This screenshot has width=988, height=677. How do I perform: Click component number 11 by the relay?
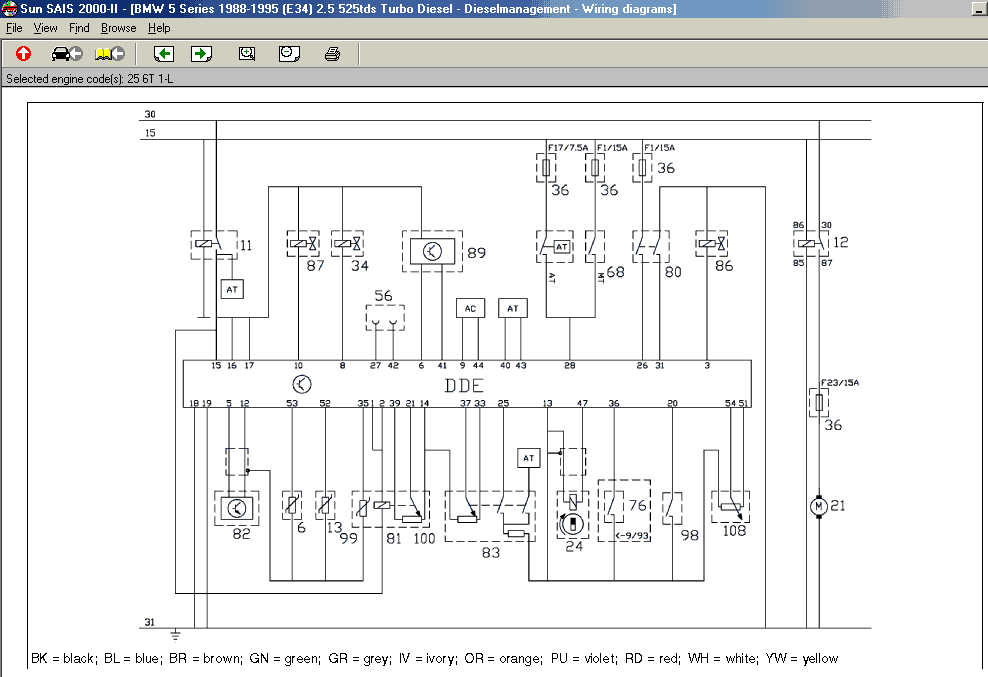point(246,245)
